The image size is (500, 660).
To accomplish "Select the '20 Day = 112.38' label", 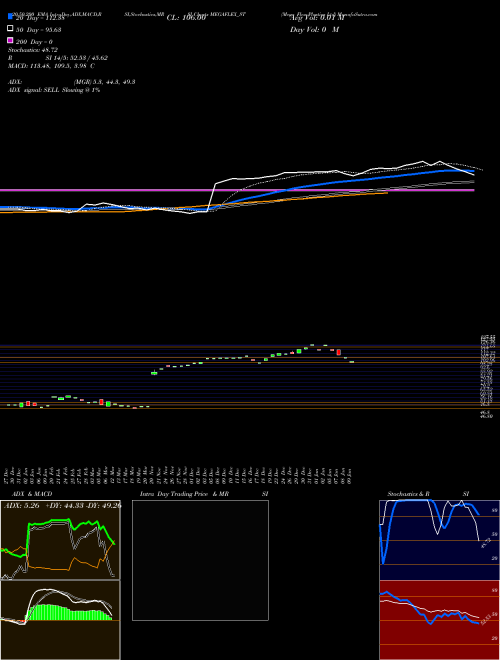I will pyautogui.click(x=40, y=18).
